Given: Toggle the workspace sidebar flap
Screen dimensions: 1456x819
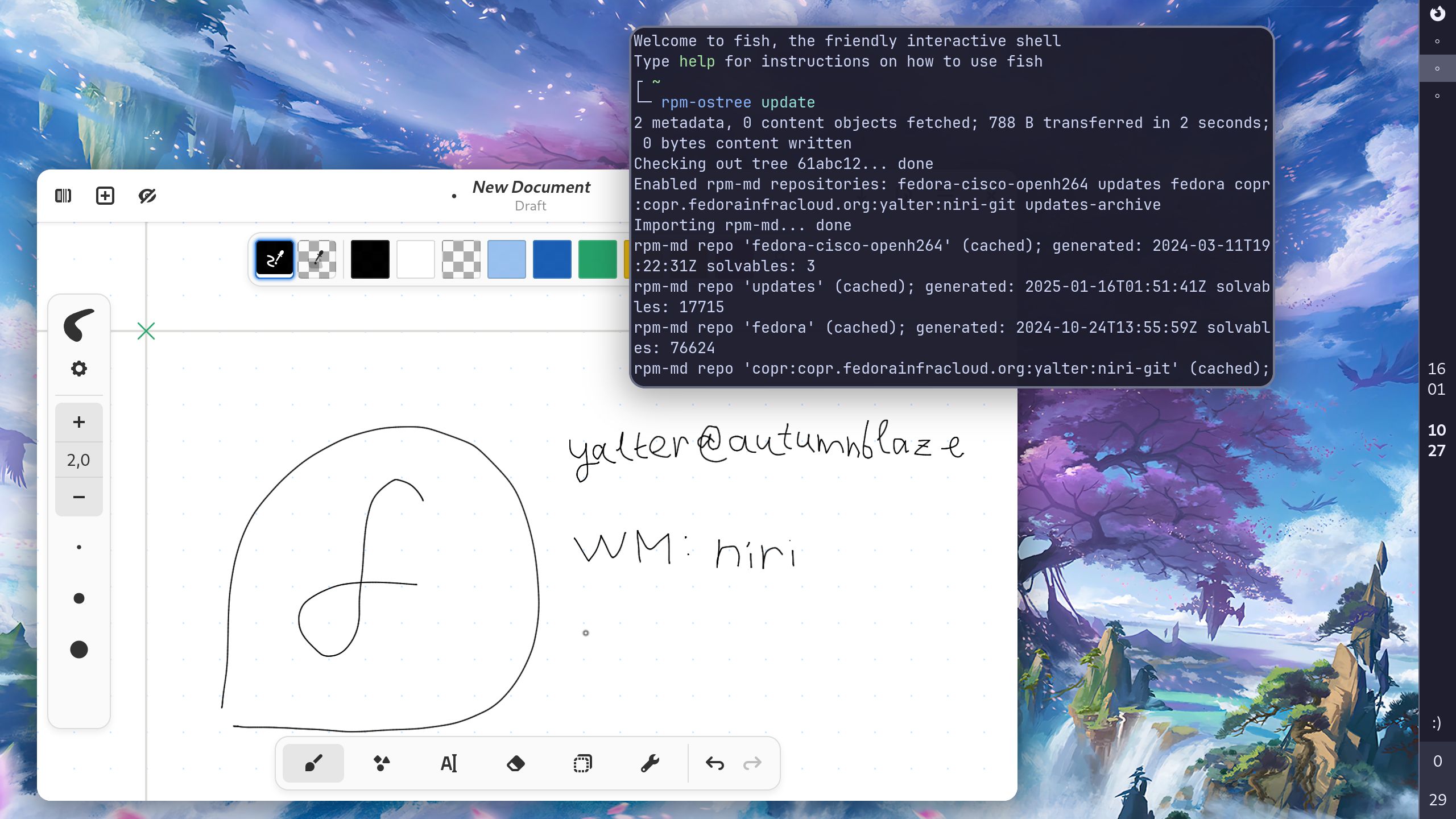Looking at the screenshot, I should (64, 196).
